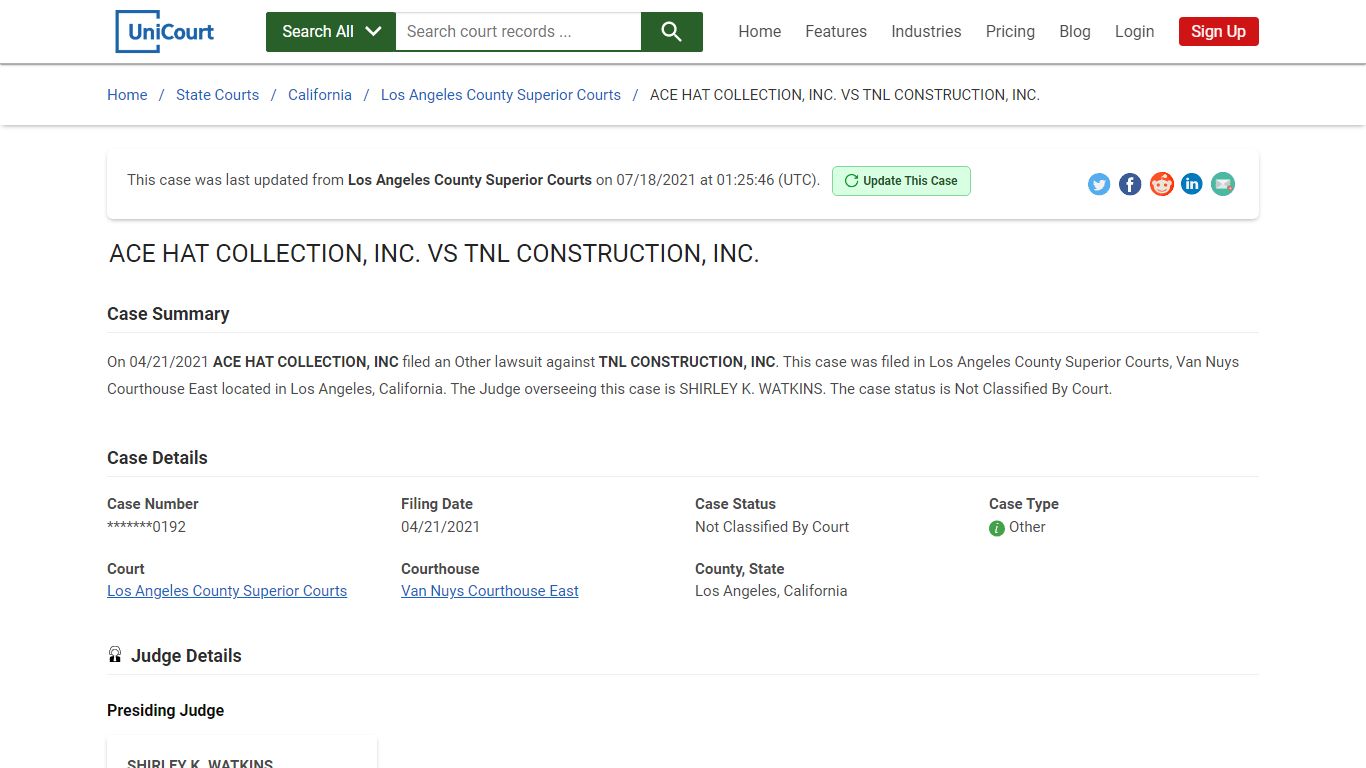The width and height of the screenshot is (1366, 768).
Task: Go to the Home menu item
Action: [x=760, y=32]
